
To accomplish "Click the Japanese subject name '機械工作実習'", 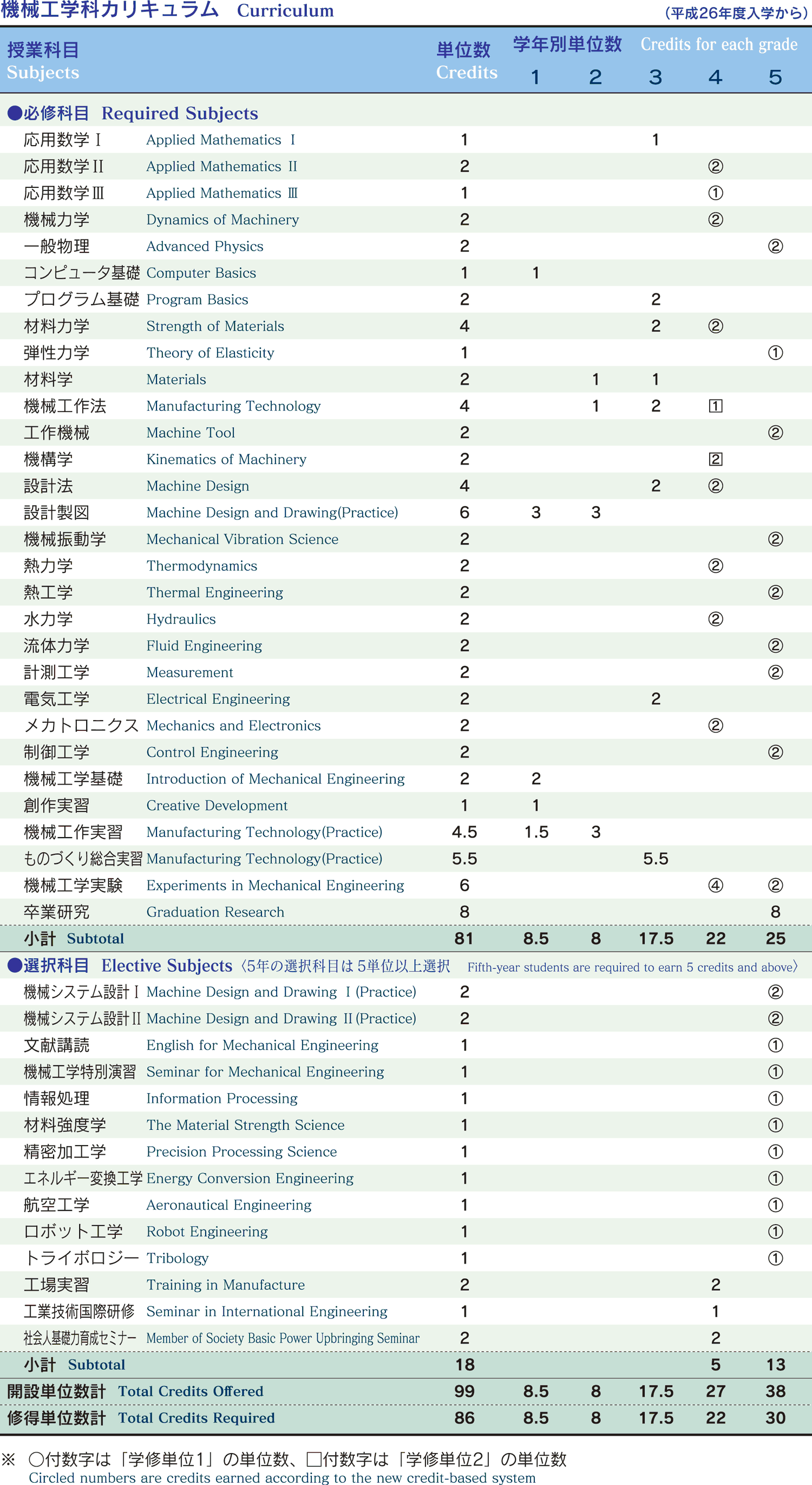I will (73, 832).
